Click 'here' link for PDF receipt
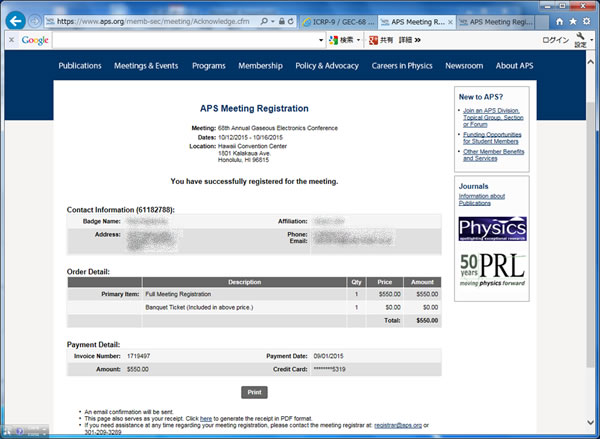Image resolution: width=600 pixels, height=439 pixels. [x=206, y=419]
